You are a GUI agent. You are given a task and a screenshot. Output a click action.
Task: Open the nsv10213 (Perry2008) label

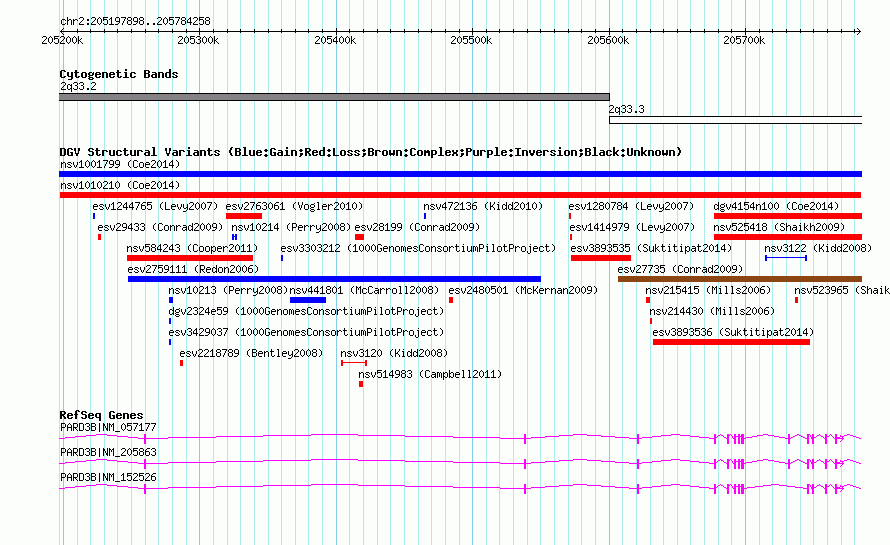pos(228,290)
